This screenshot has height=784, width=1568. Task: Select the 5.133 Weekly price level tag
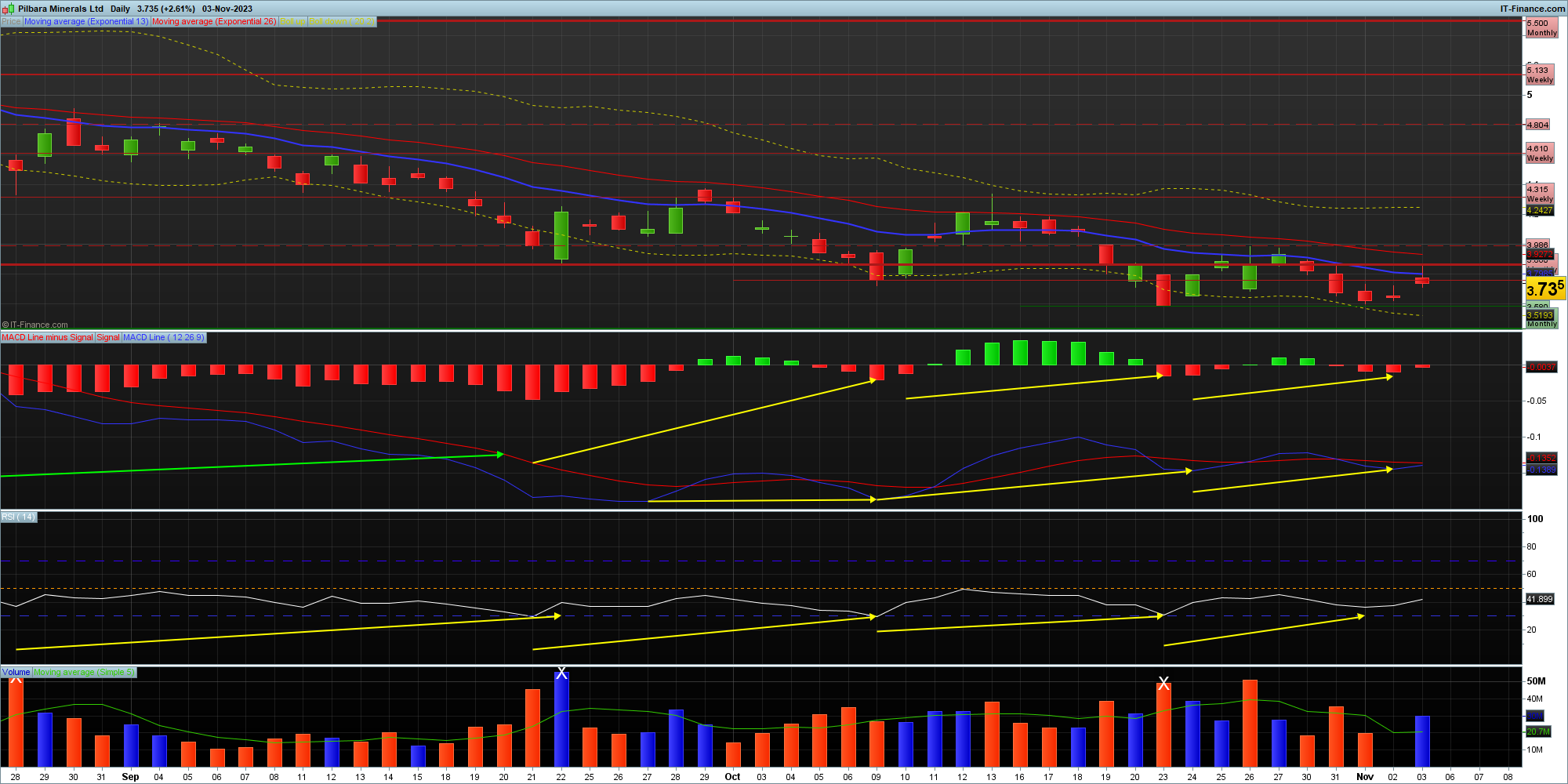[1540, 75]
